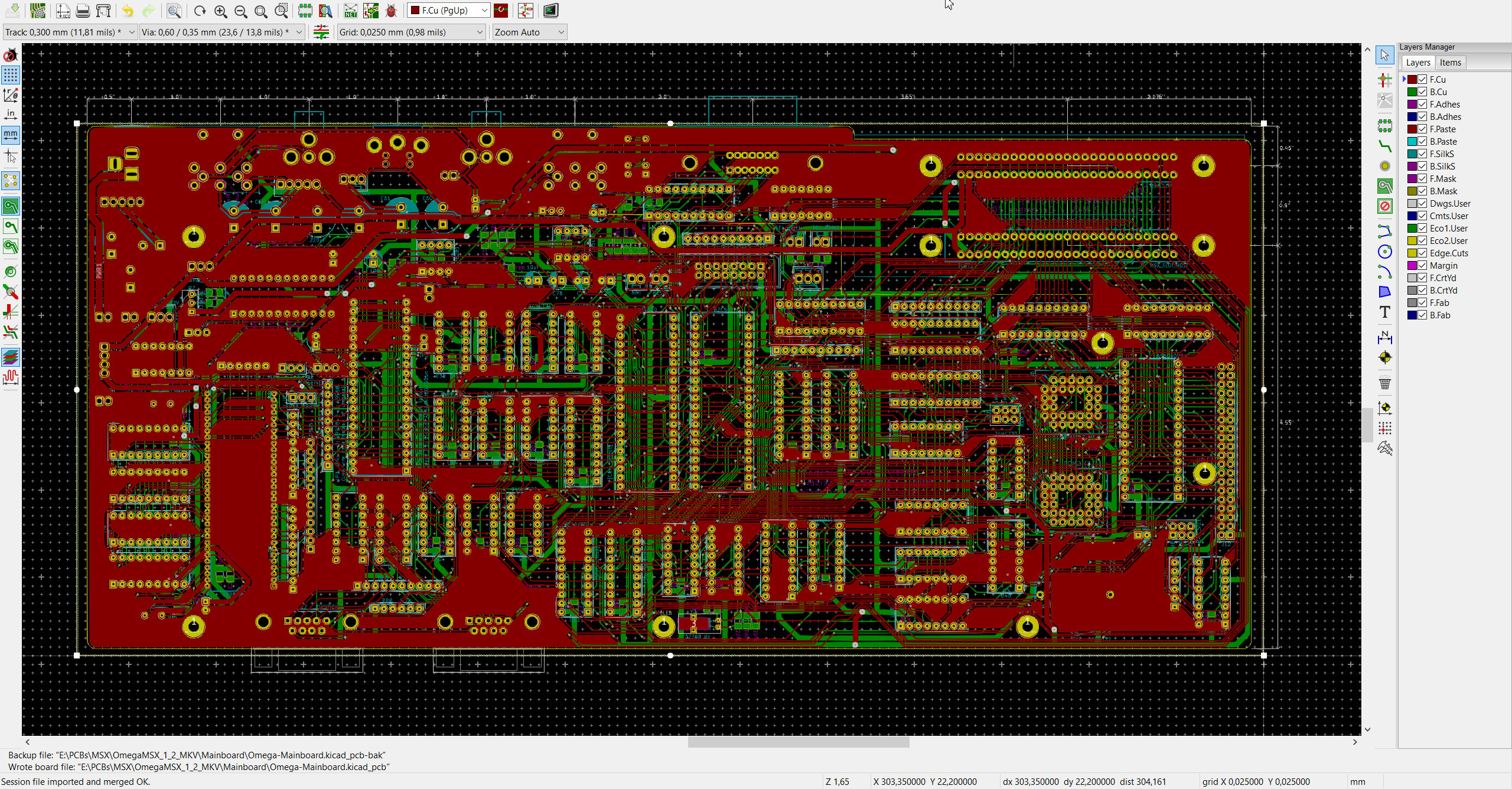Uncheck F.Mask layer visibility checkbox
1512x789 pixels.
(x=1422, y=178)
